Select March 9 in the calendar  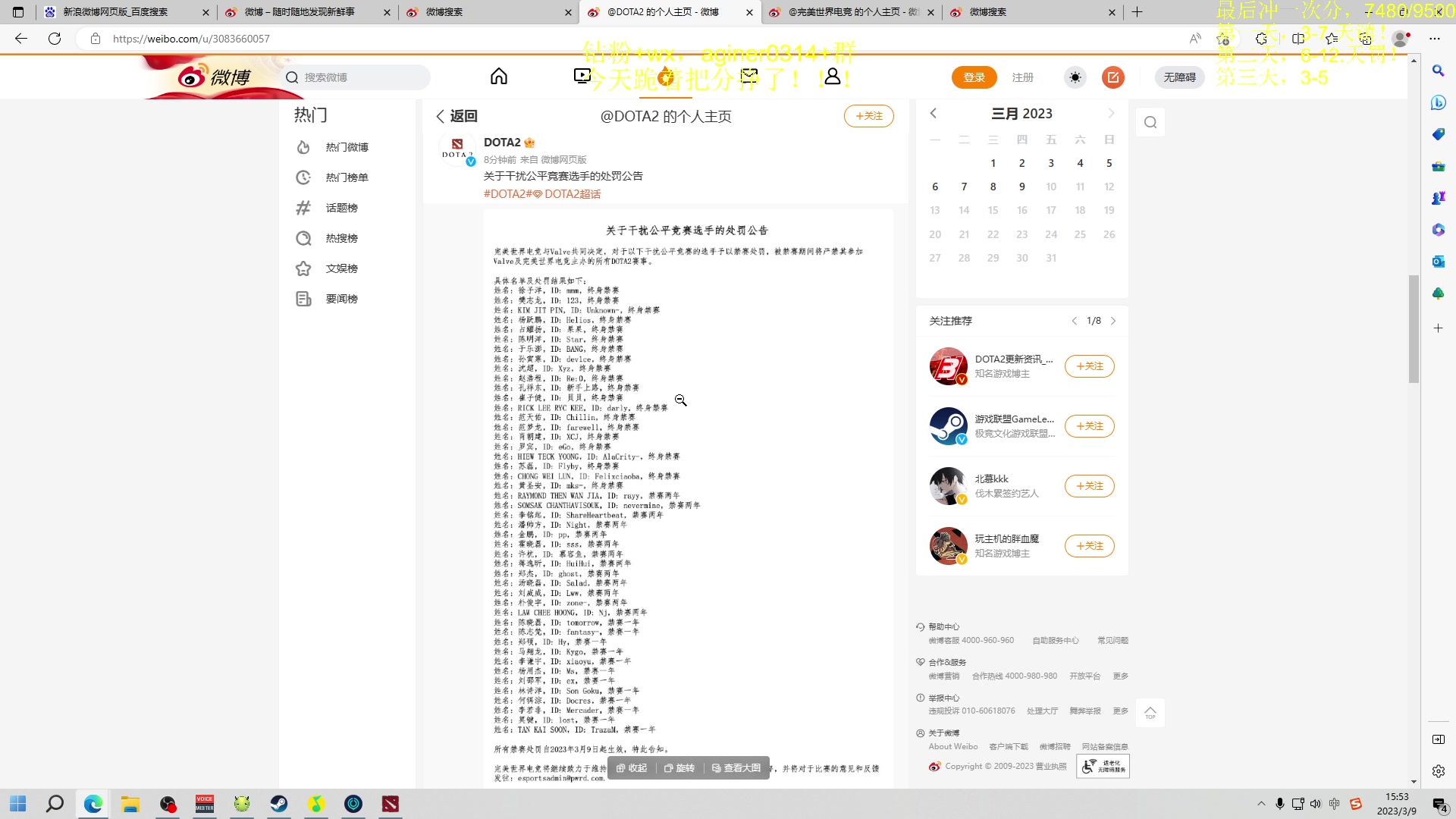(x=1021, y=187)
